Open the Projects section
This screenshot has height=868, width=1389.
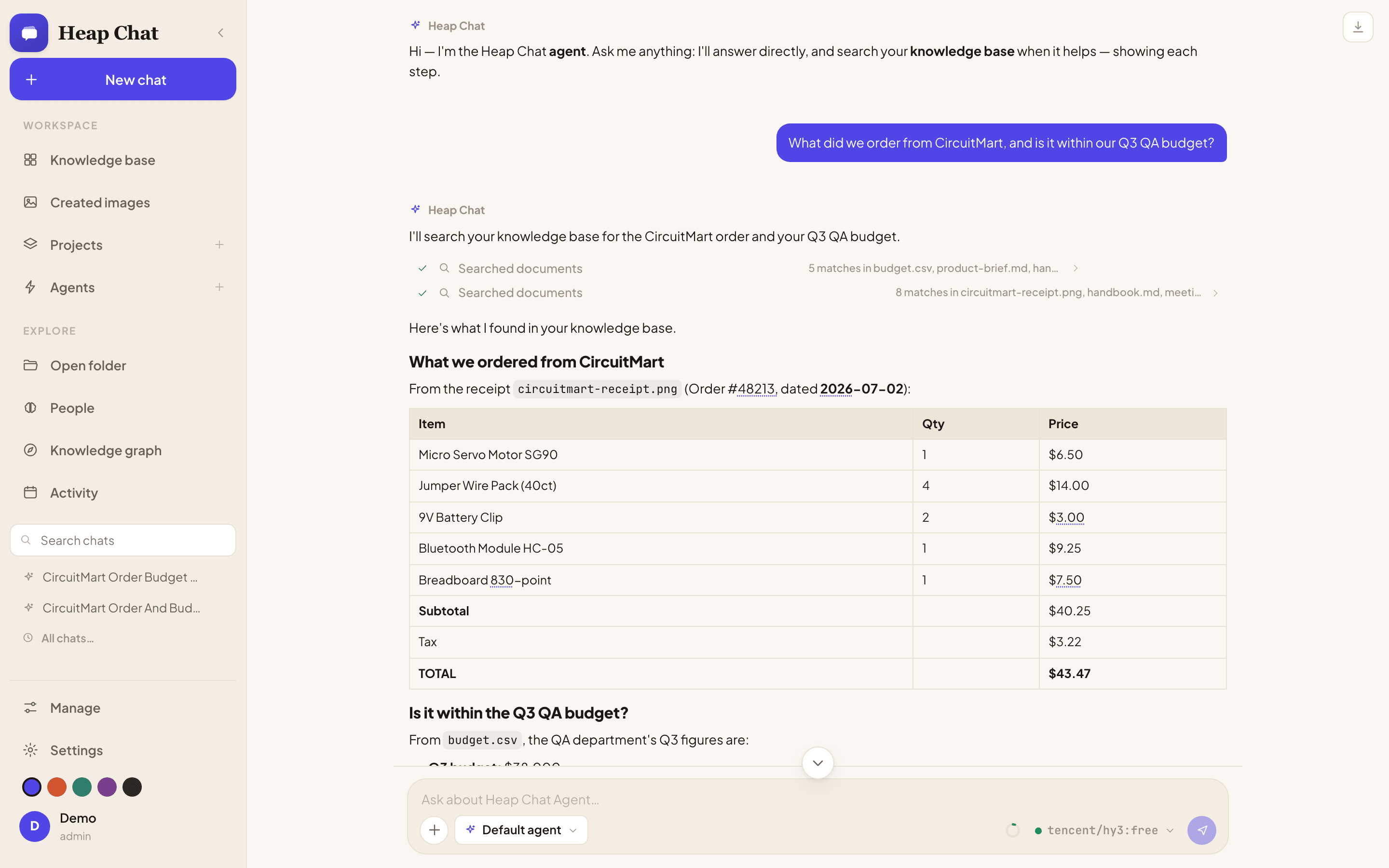(76, 245)
